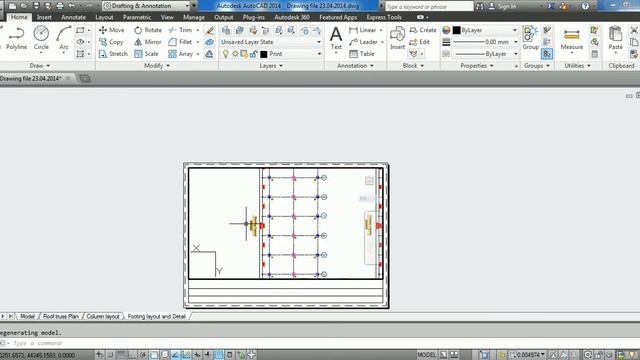Click the Stretch tool
This screenshot has height=360, width=640.
[113, 54]
